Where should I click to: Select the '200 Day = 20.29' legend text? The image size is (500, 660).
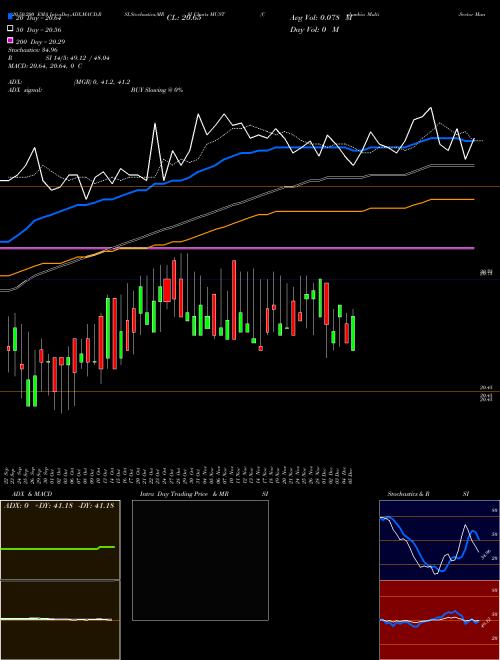(40, 42)
